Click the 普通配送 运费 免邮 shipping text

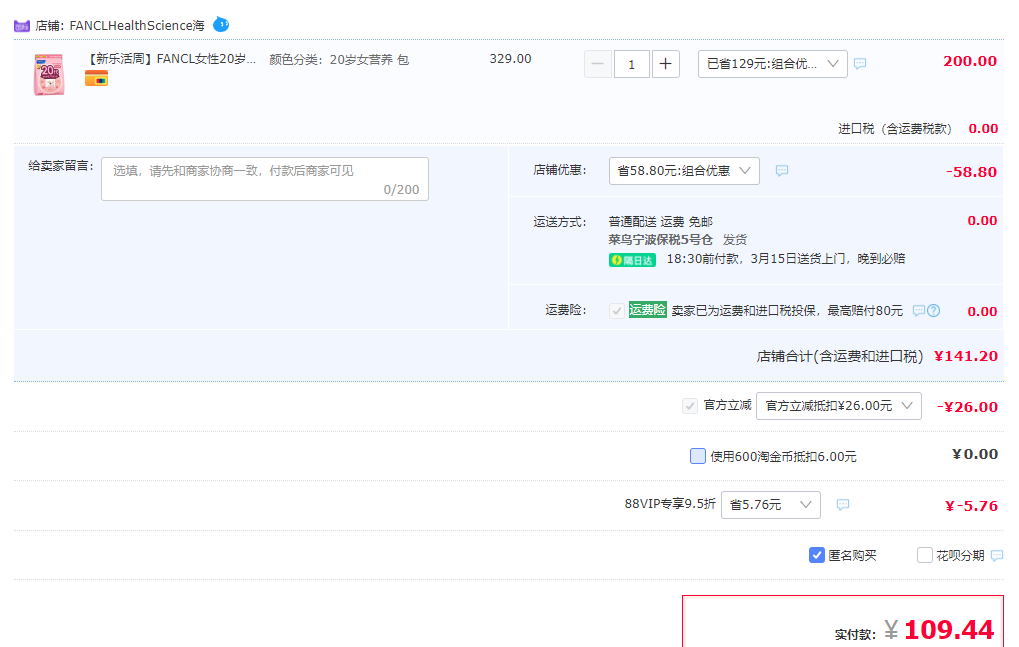pyautogui.click(x=660, y=222)
